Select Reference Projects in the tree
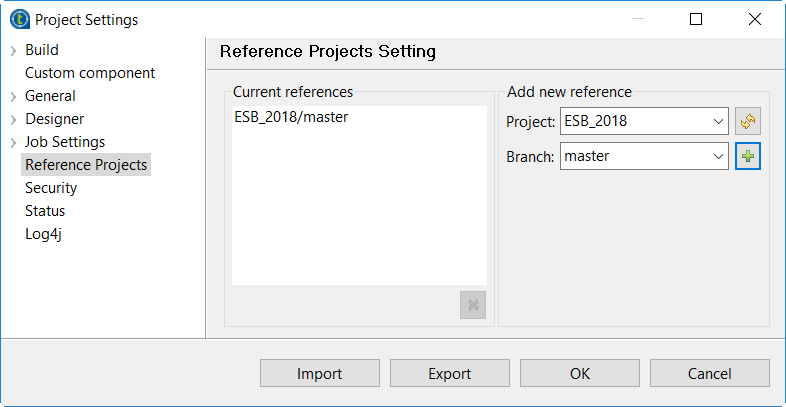 (86, 165)
